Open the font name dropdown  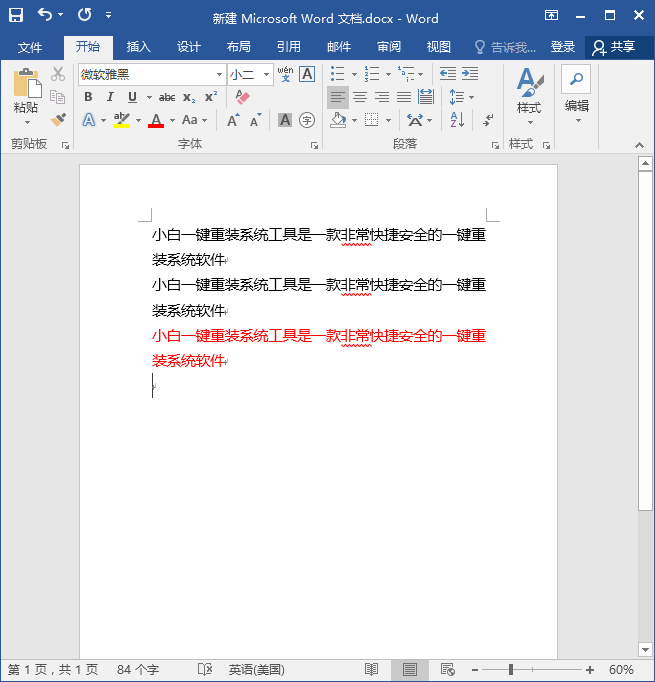click(220, 75)
